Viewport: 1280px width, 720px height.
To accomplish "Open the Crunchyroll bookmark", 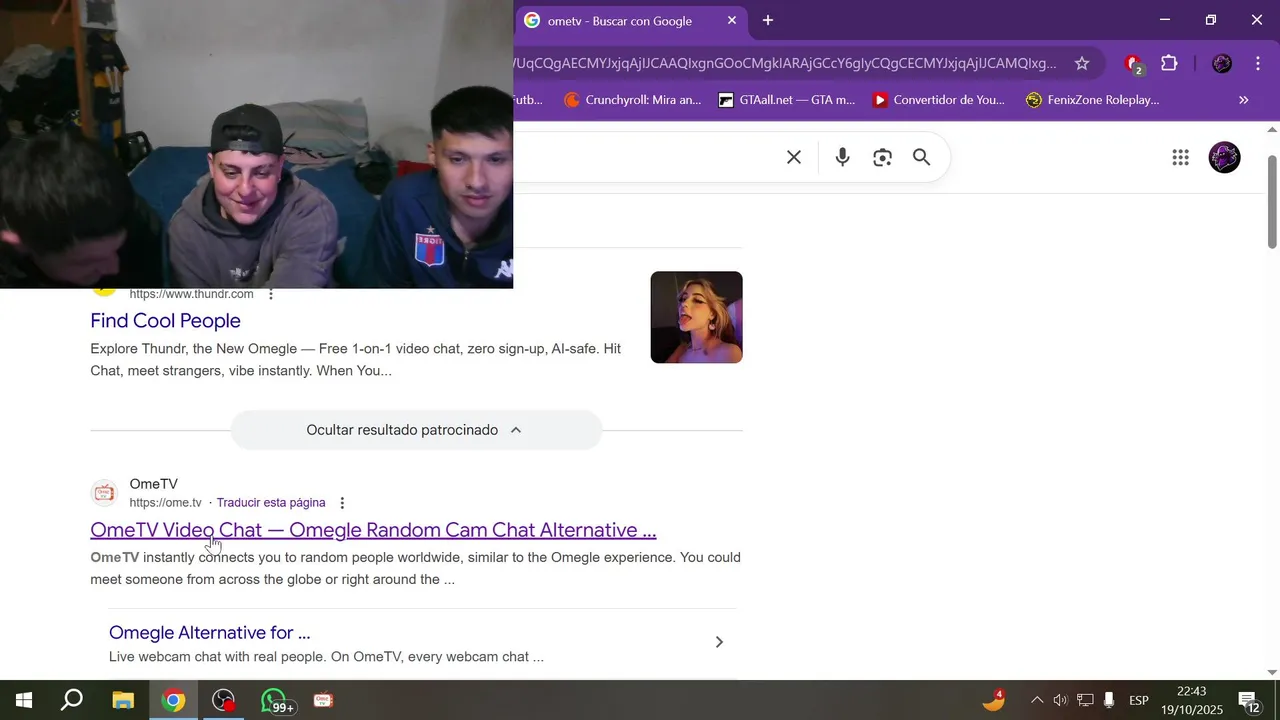I will point(632,100).
